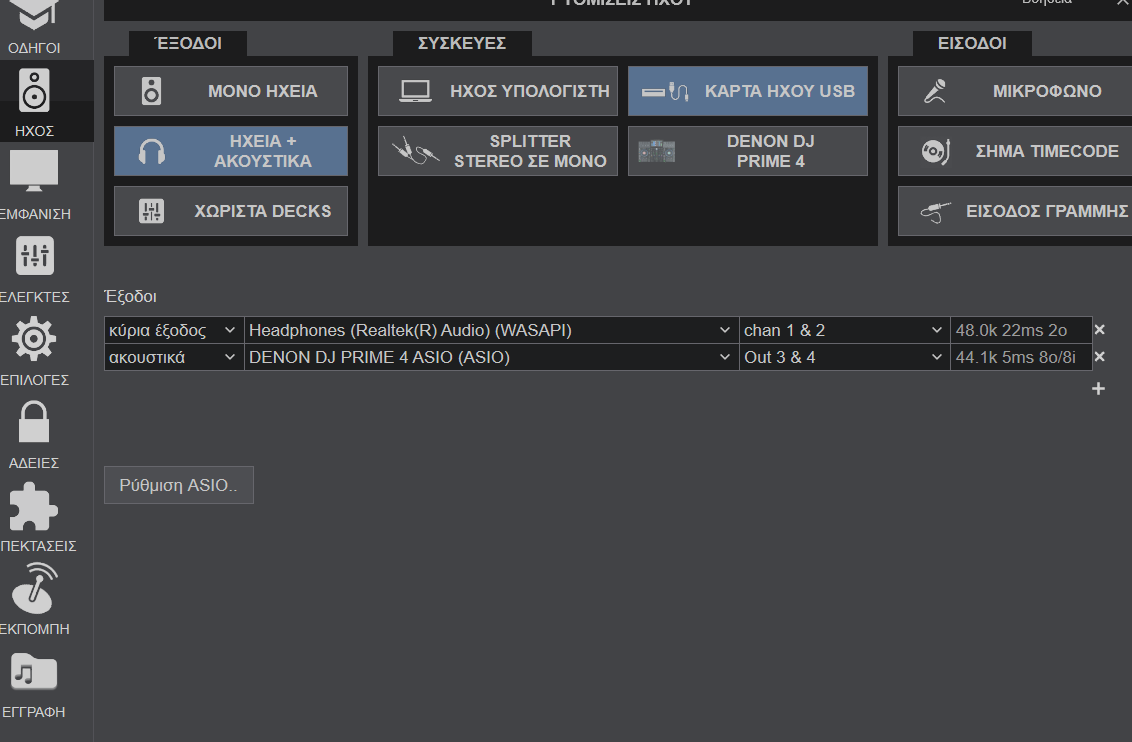Image resolution: width=1132 pixels, height=742 pixels.
Task: Open the ΑΔΕΙΕΣ lock licenses page
Action: pyautogui.click(x=34, y=434)
